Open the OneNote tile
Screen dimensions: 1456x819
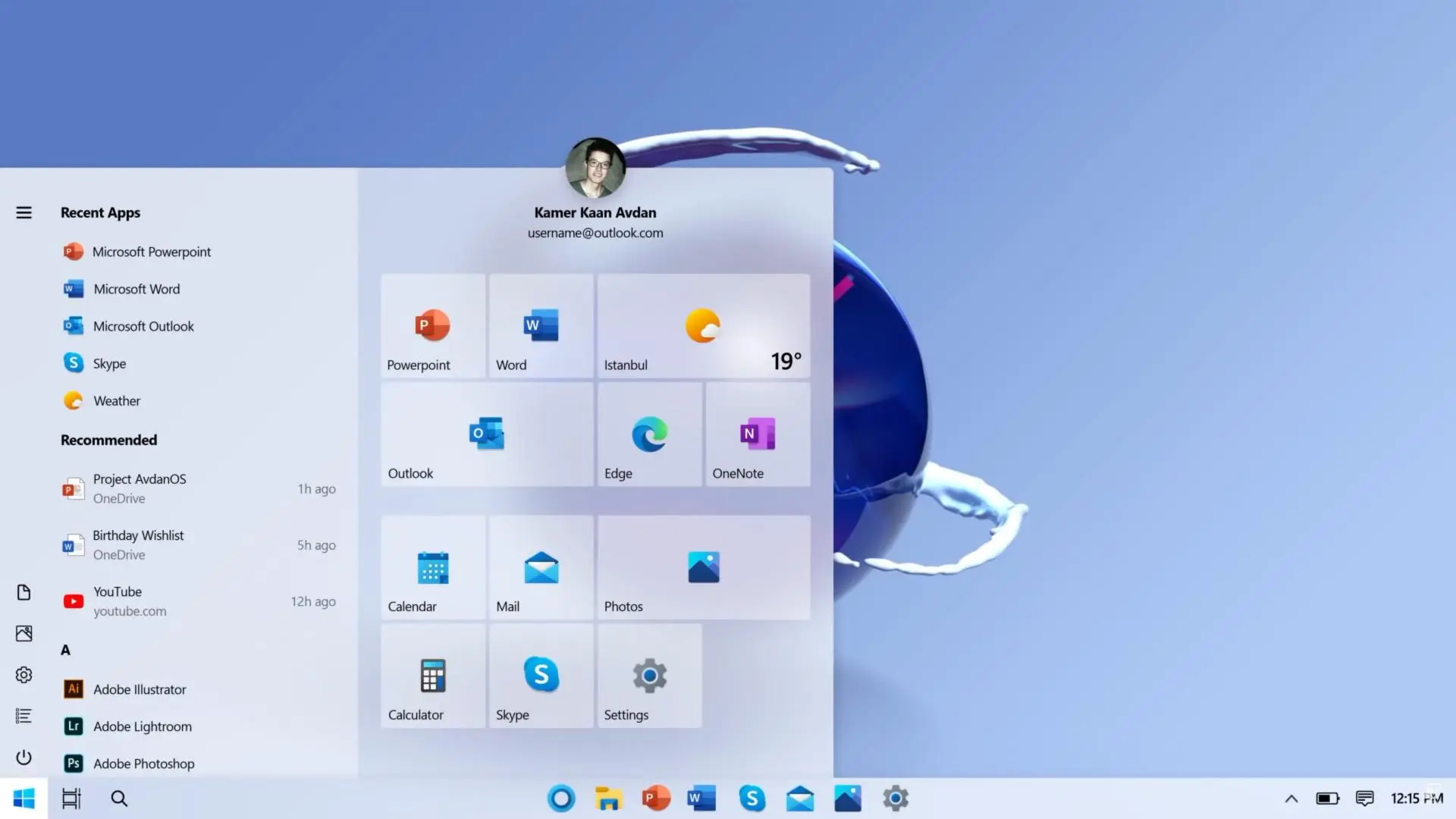[758, 435]
